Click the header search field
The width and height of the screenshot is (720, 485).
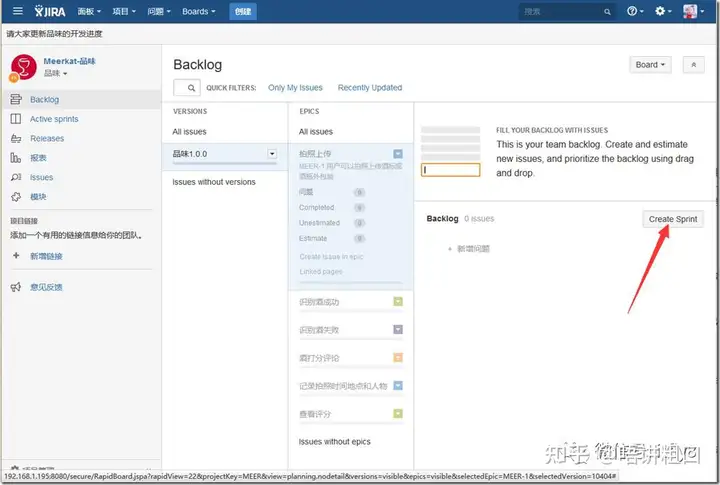point(567,11)
